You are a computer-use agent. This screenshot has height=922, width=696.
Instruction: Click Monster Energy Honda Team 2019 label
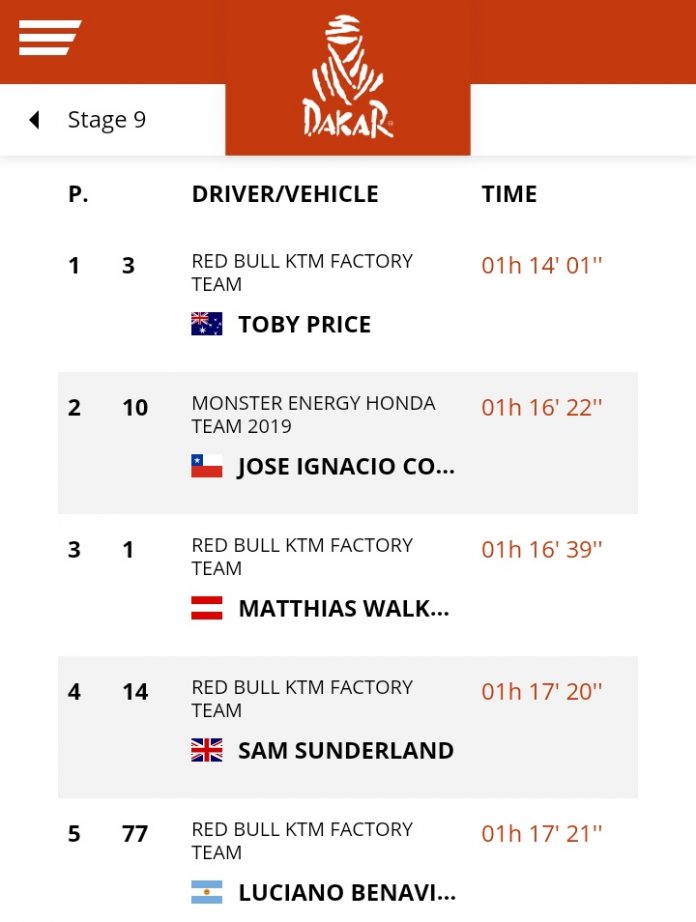point(313,414)
